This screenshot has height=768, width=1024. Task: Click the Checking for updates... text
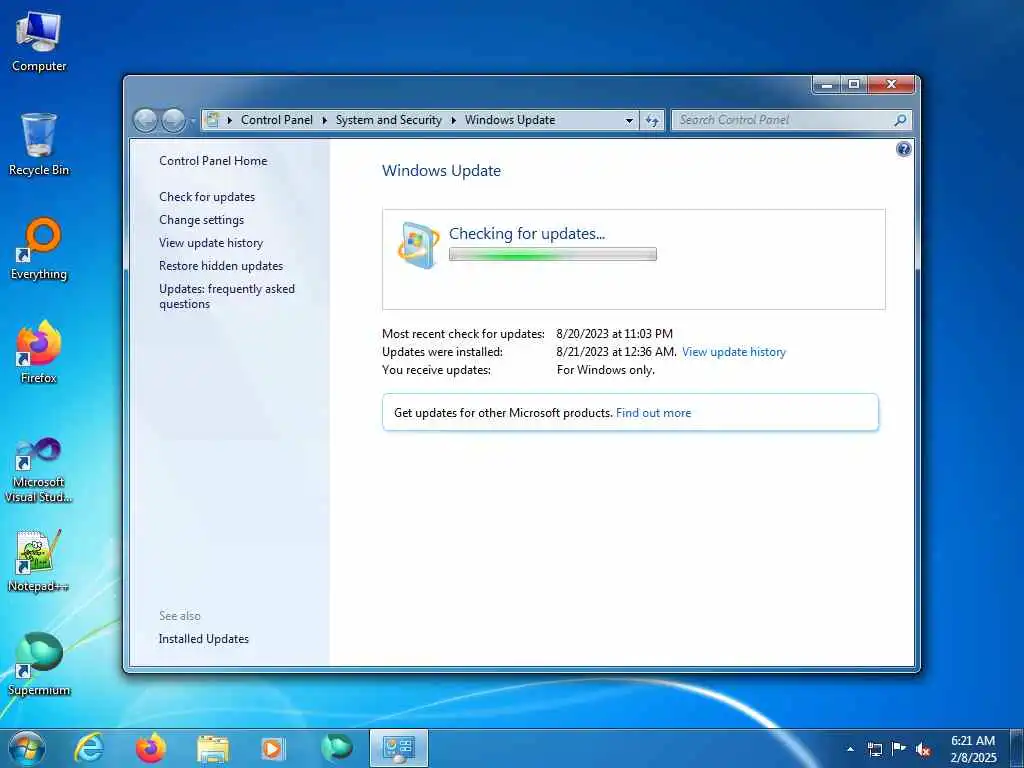tap(527, 234)
